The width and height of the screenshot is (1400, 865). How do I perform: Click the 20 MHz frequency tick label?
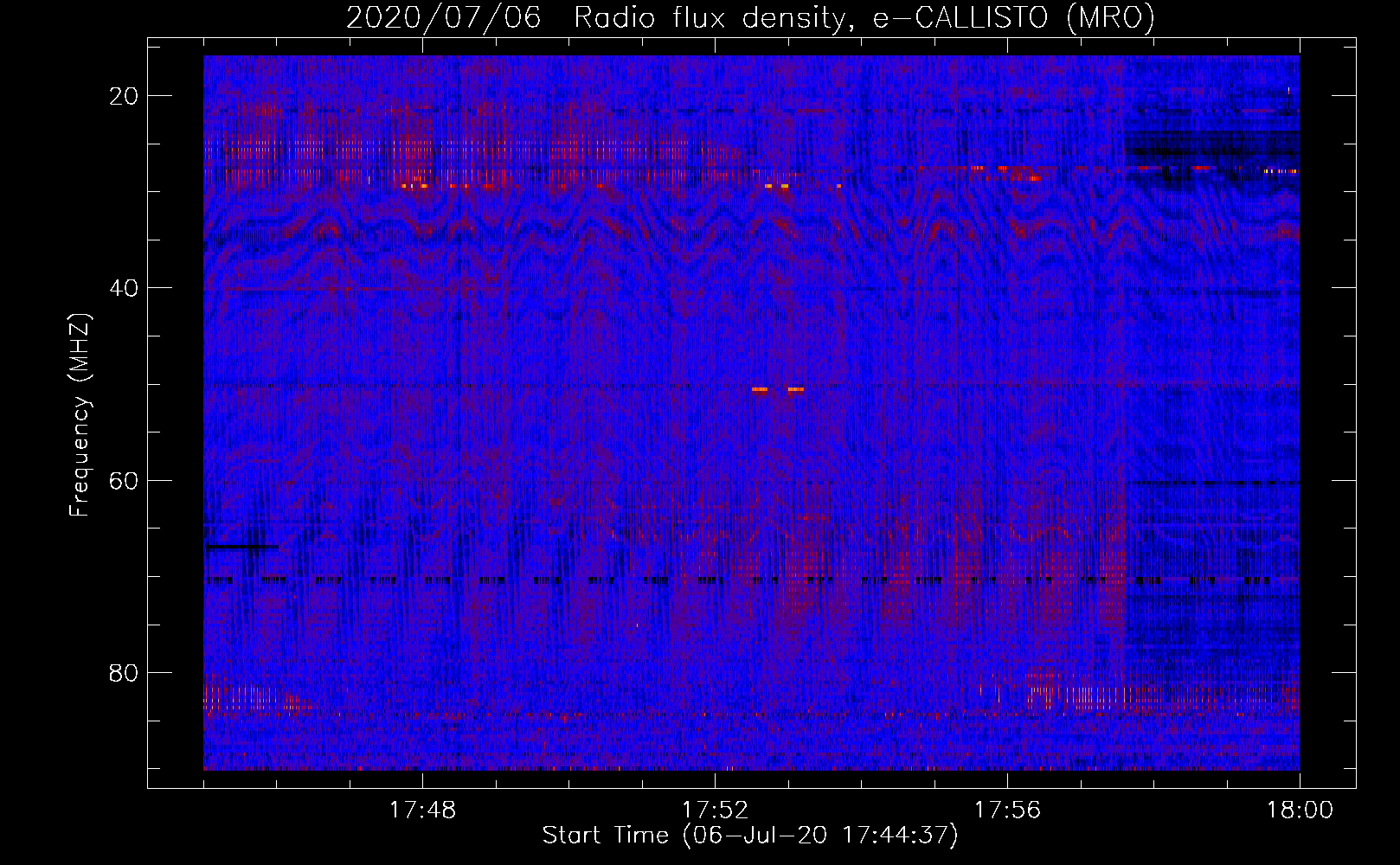pyautogui.click(x=124, y=96)
